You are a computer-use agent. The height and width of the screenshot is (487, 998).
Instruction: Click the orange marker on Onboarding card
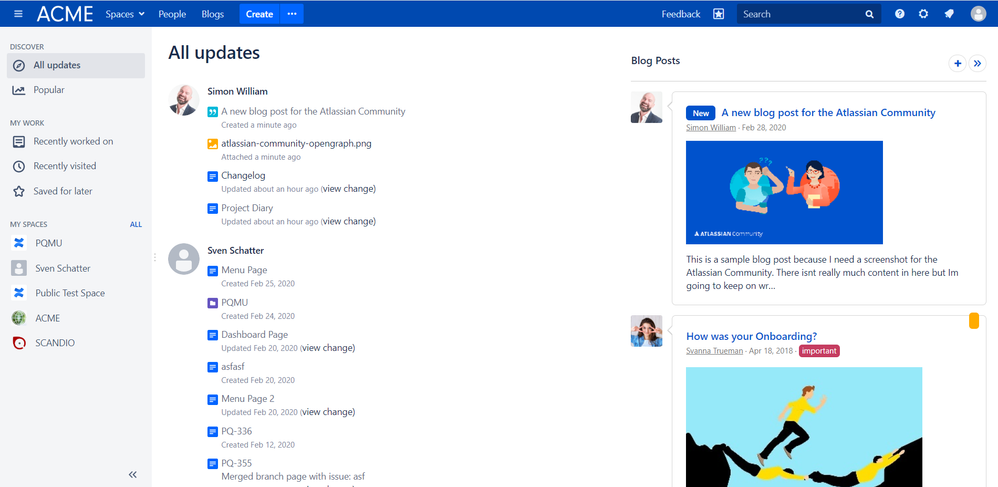[x=974, y=321]
